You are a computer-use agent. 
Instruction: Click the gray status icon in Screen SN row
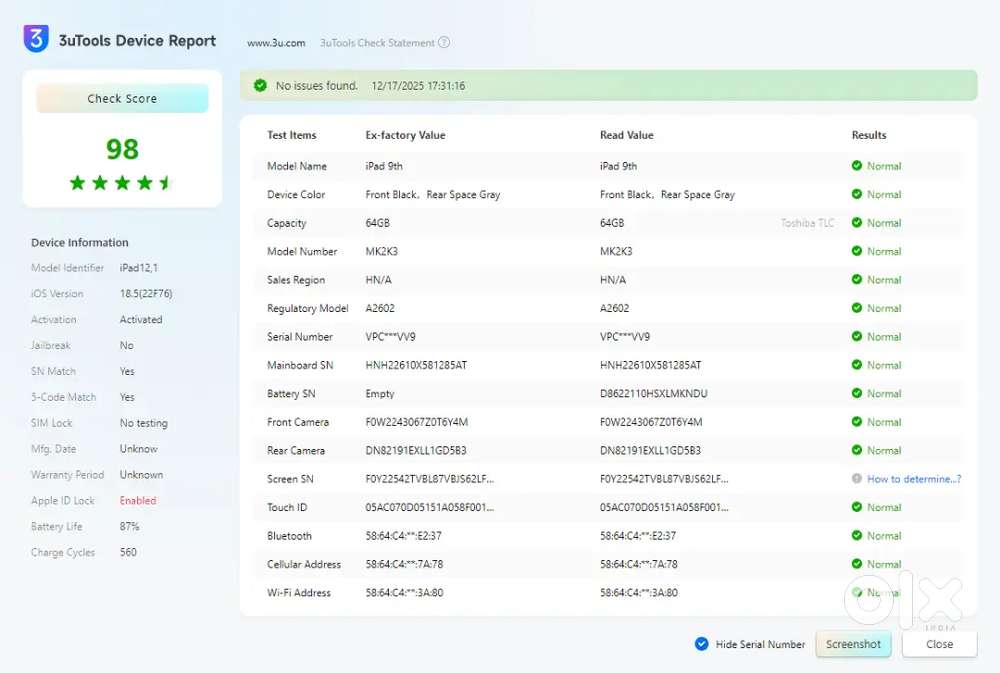(857, 479)
